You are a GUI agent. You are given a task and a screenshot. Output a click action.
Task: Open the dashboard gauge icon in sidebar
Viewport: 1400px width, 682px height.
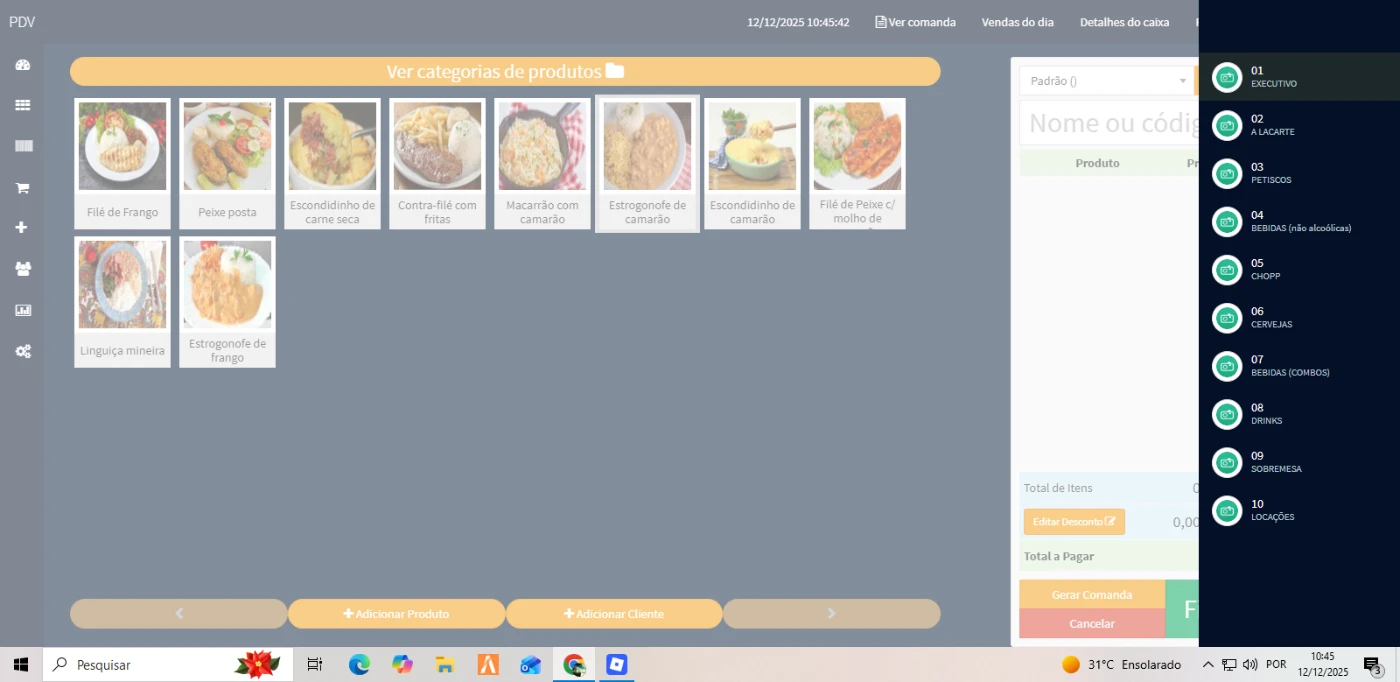pos(22,65)
